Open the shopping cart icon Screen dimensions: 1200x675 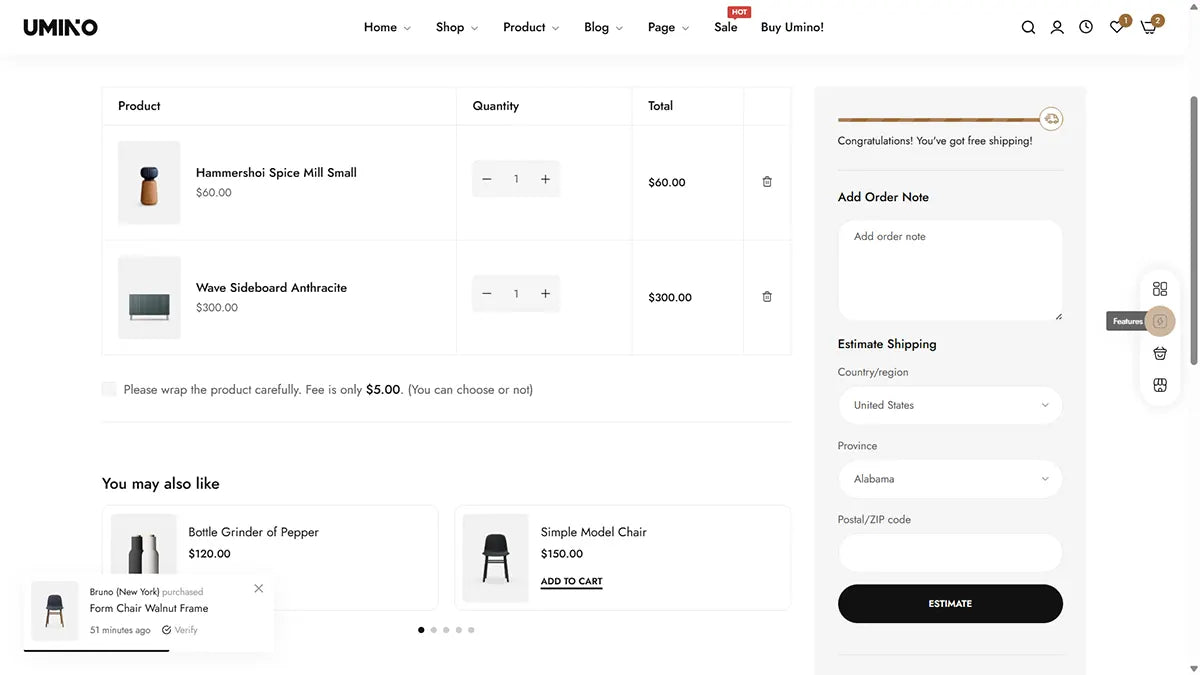coord(1148,28)
